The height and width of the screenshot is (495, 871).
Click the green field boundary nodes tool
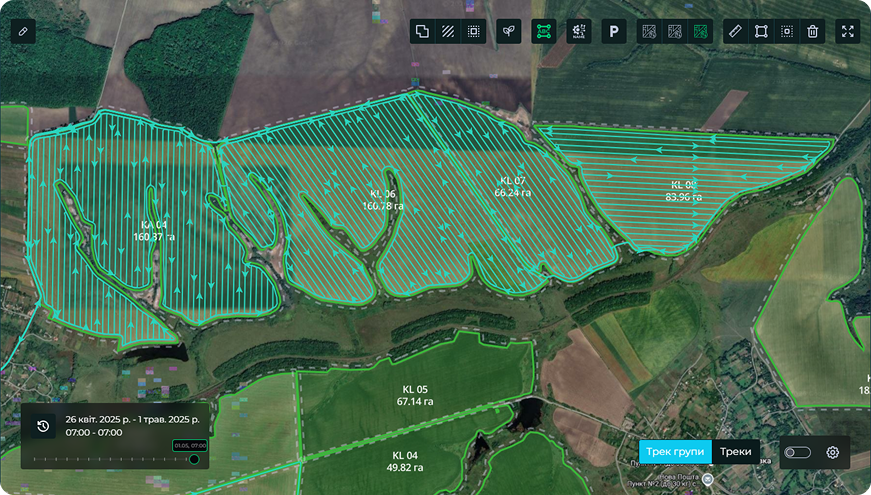pos(544,31)
